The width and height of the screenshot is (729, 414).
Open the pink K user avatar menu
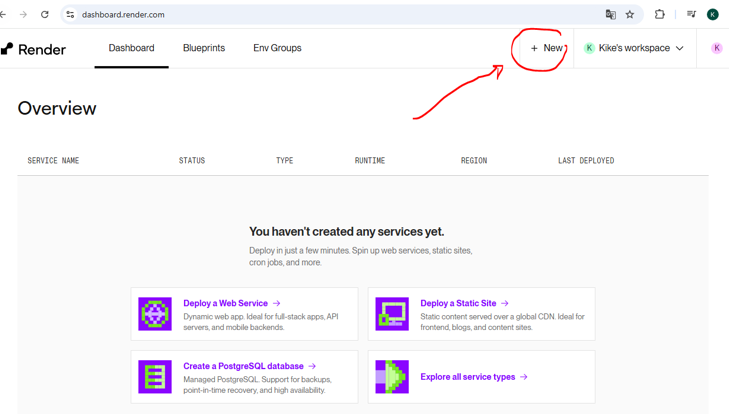717,48
